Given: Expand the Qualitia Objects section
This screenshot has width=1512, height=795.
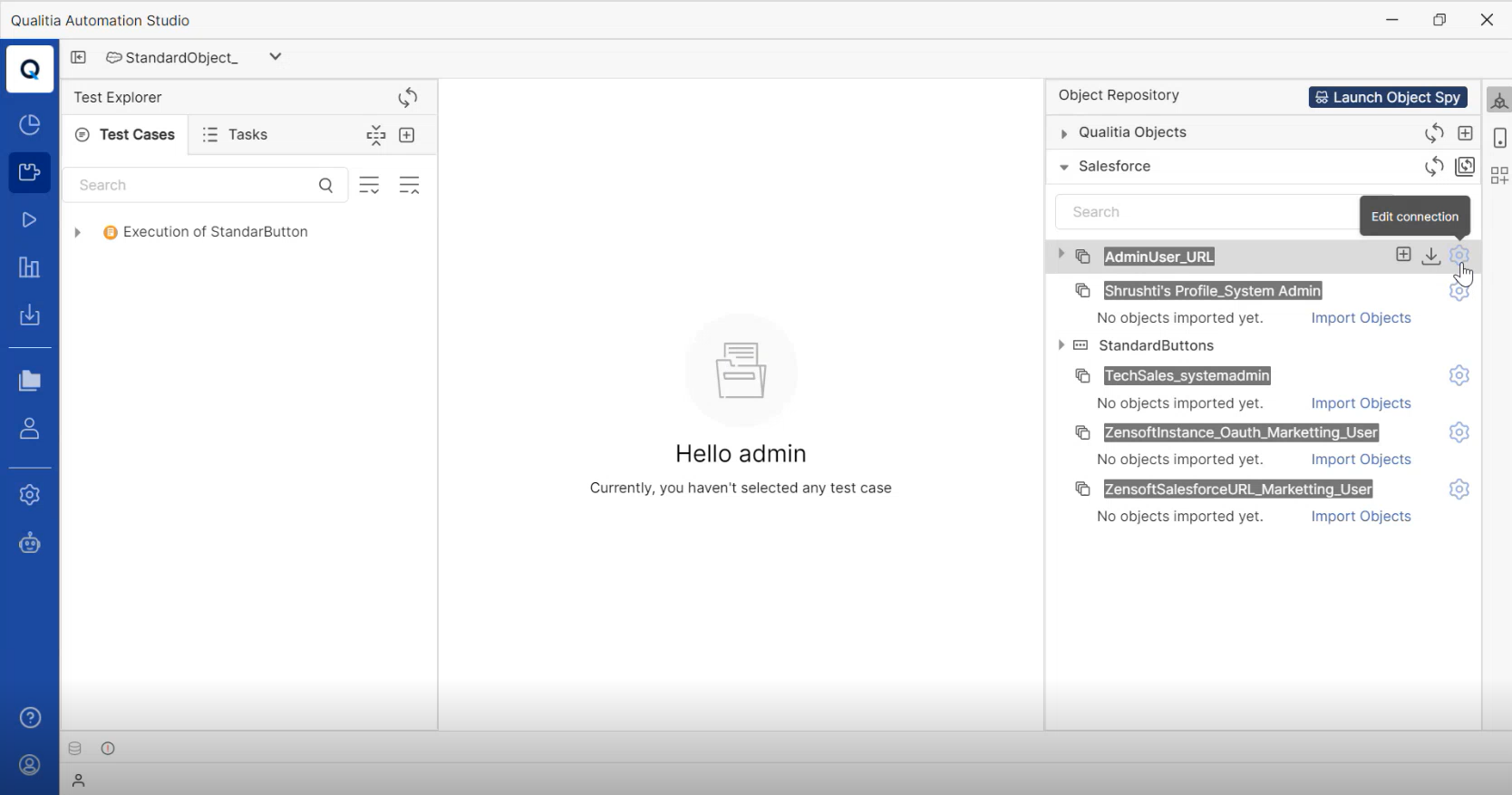Looking at the screenshot, I should (x=1064, y=133).
